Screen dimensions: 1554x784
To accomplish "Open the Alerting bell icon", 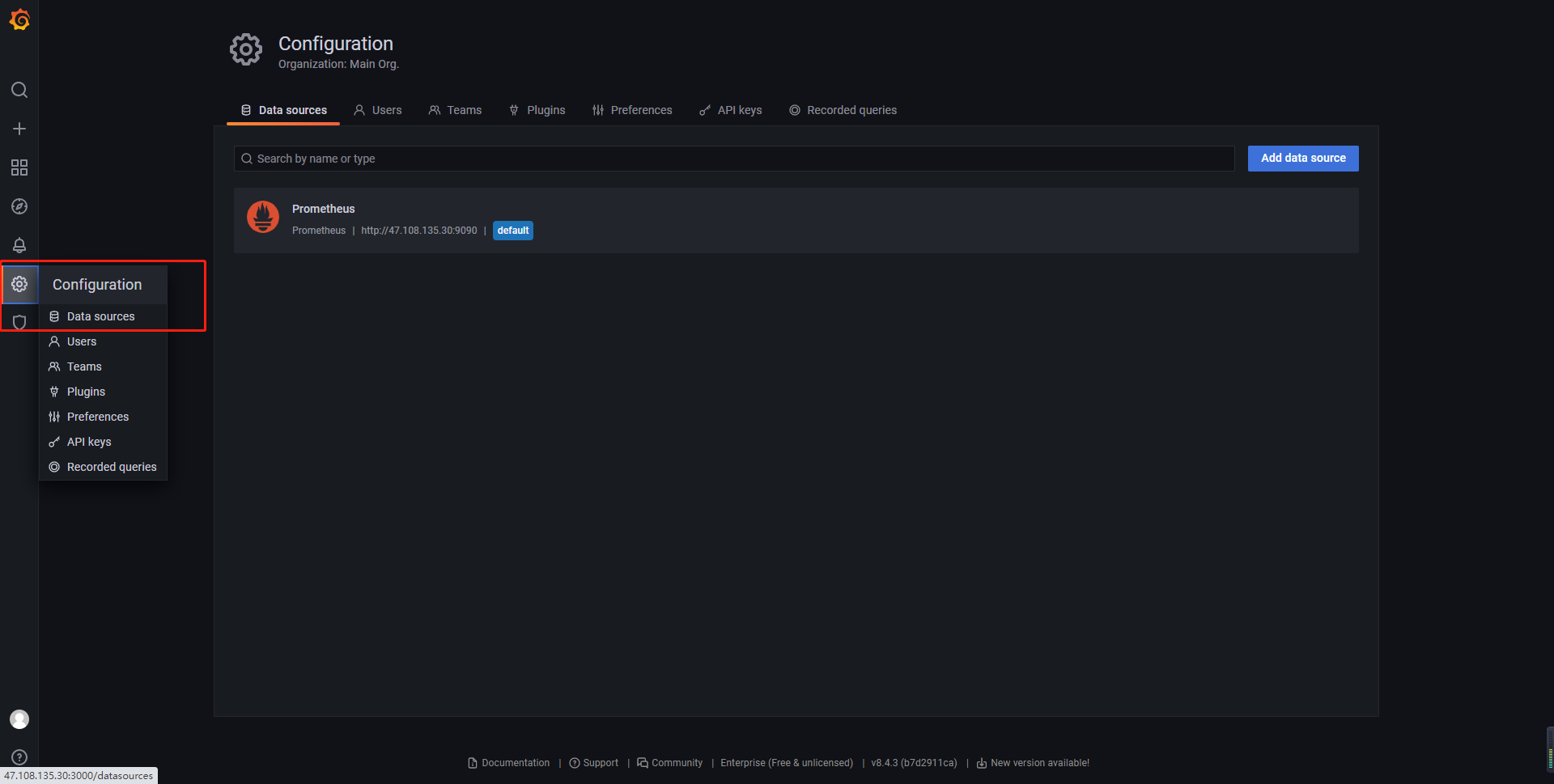I will 19,245.
